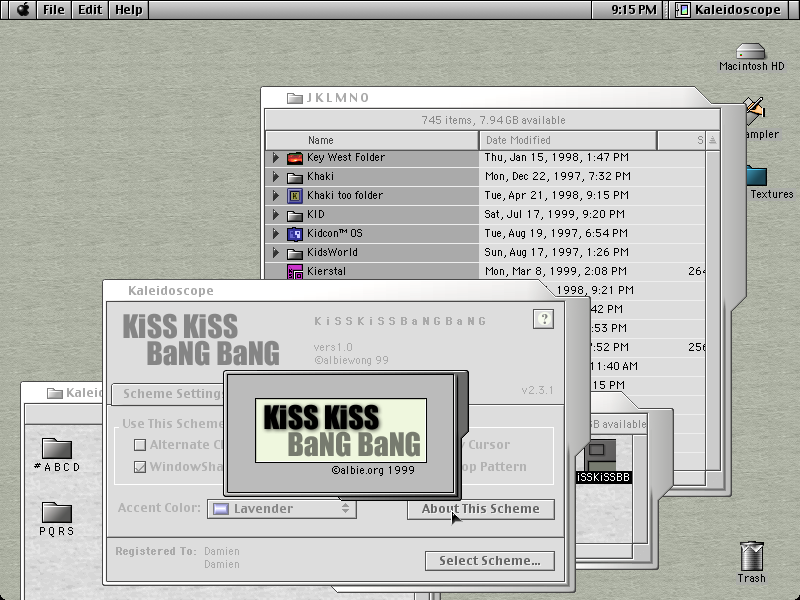
Task: Click the date Thu, Jan 15, 1998, 1:47 PM
Action: 557,158
